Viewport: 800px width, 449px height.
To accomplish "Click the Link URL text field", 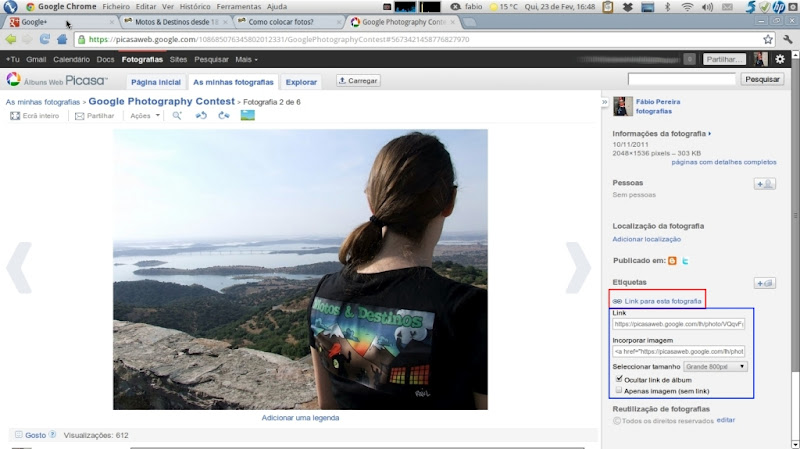I will click(679, 324).
